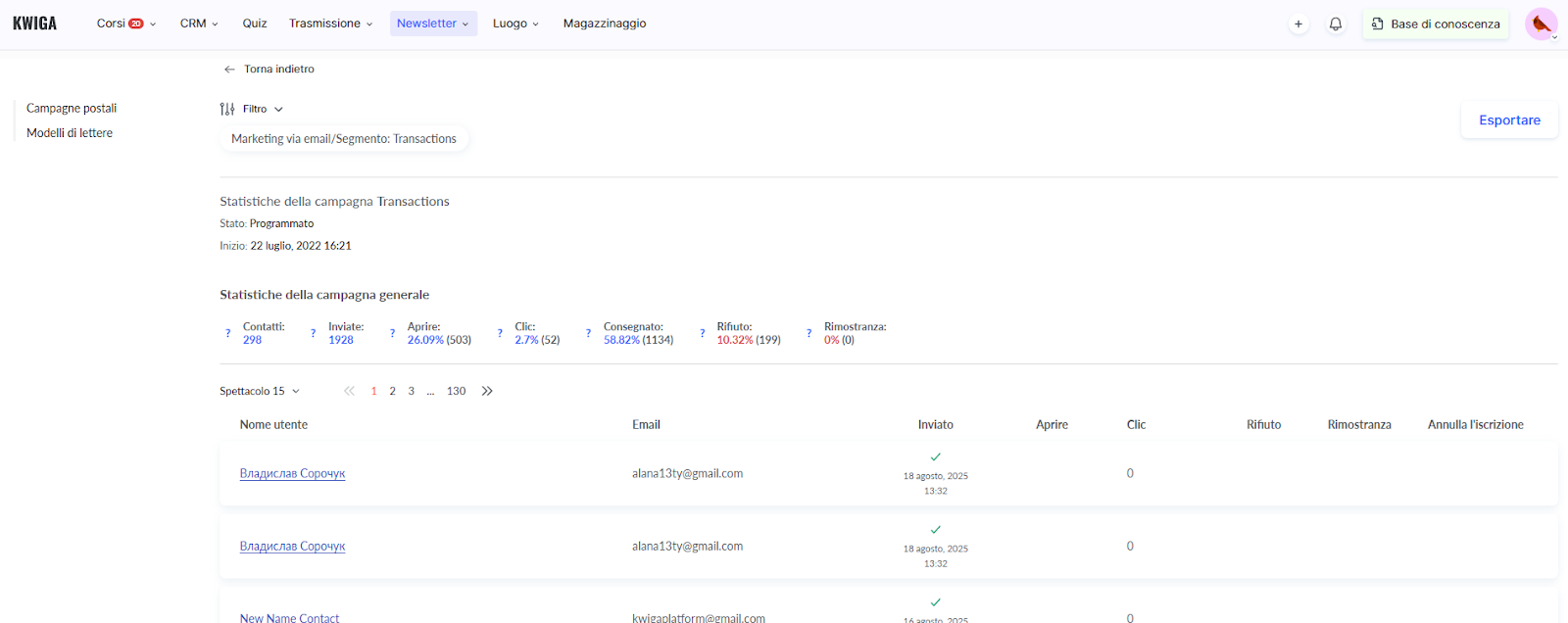Screen dimensions: 1568x623
Task: Click the notification bell icon
Action: click(x=1335, y=24)
